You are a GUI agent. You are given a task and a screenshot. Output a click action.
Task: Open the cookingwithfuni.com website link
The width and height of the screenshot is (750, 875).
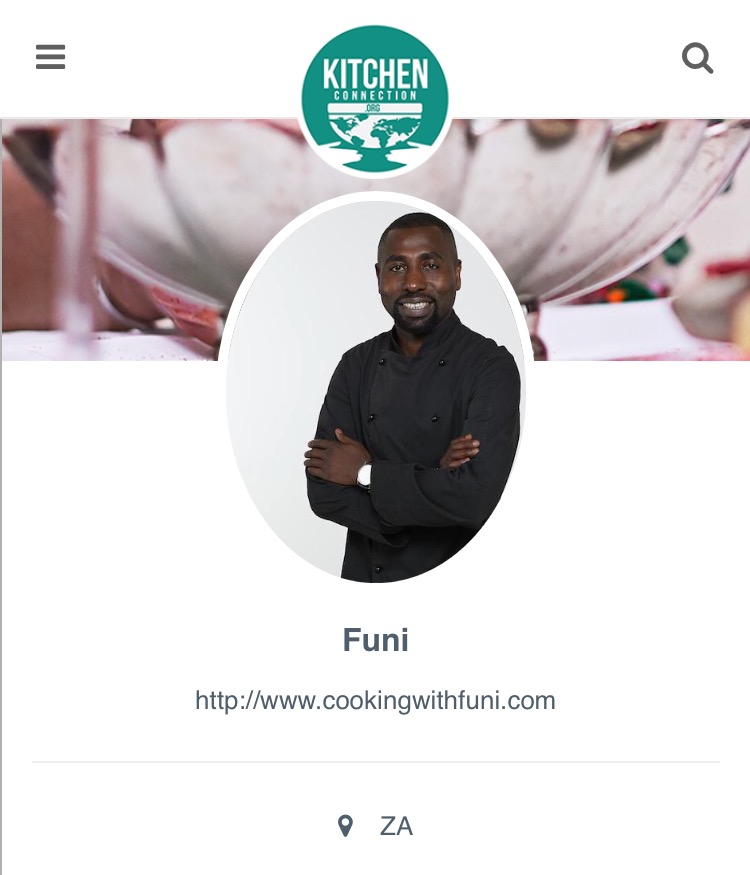point(375,701)
